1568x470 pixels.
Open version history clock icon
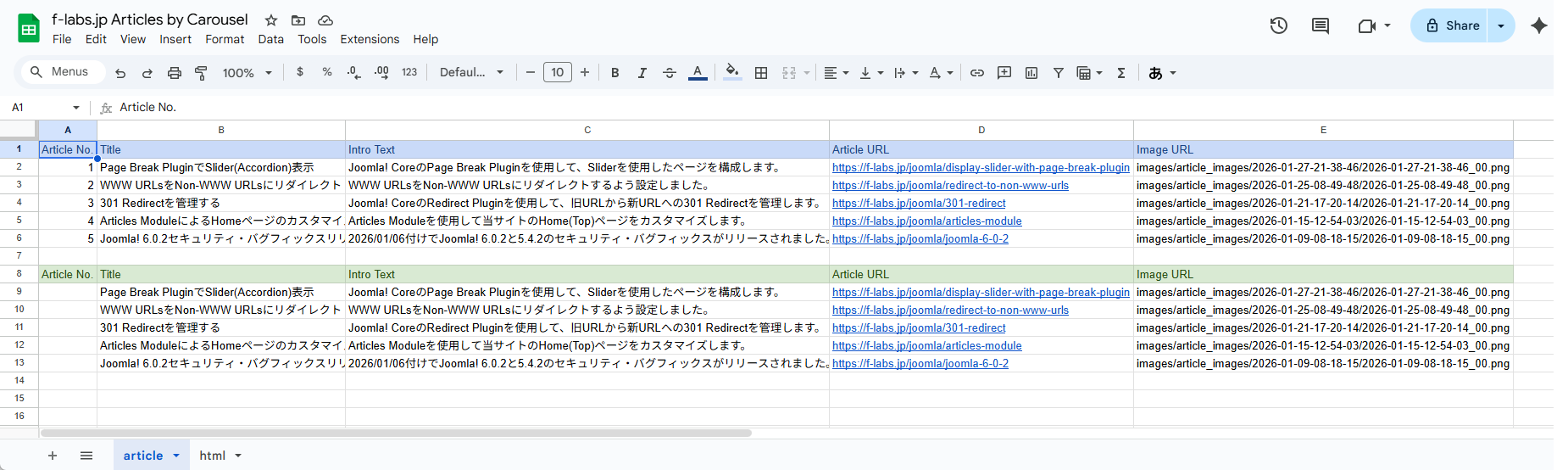(1278, 25)
